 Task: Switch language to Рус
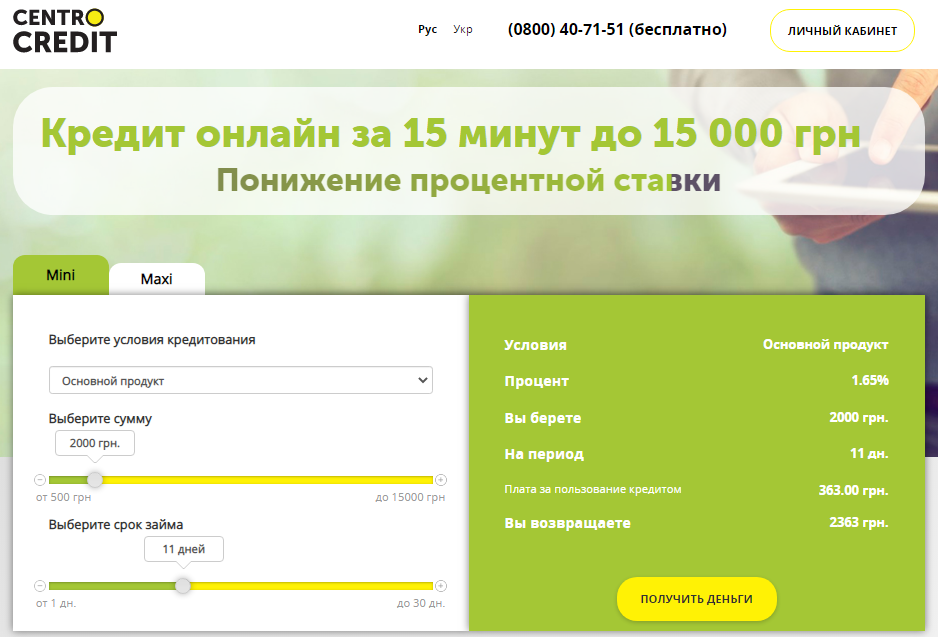coord(427,29)
